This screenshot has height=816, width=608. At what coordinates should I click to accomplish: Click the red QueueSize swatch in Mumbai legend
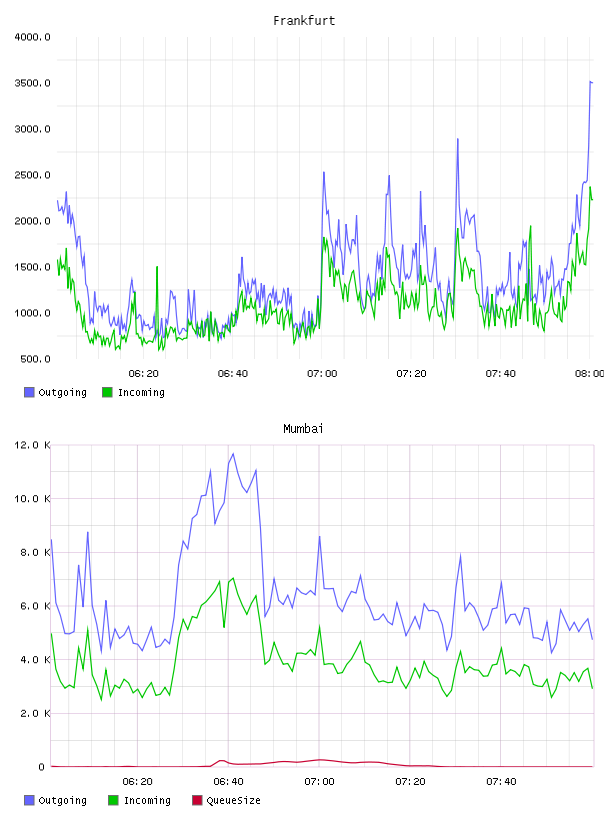tap(197, 800)
